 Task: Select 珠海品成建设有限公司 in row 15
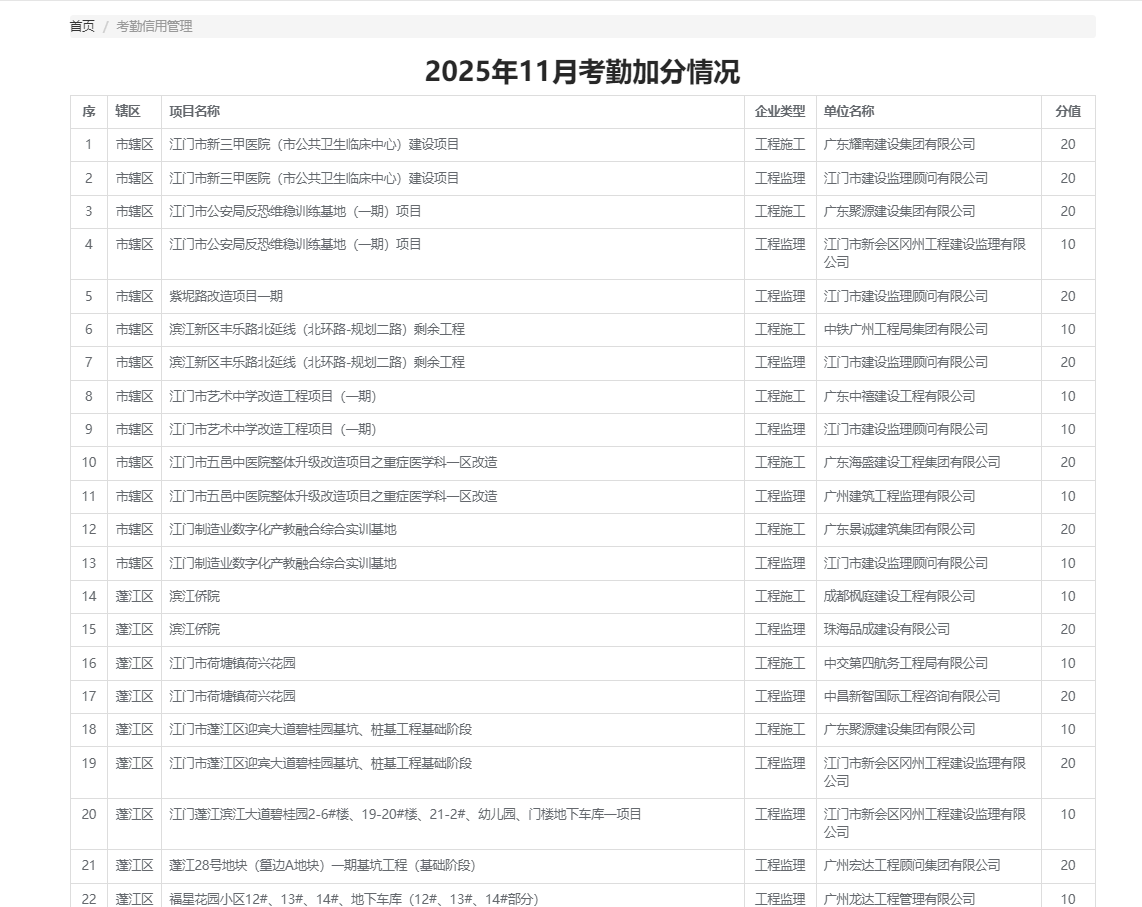[886, 629]
